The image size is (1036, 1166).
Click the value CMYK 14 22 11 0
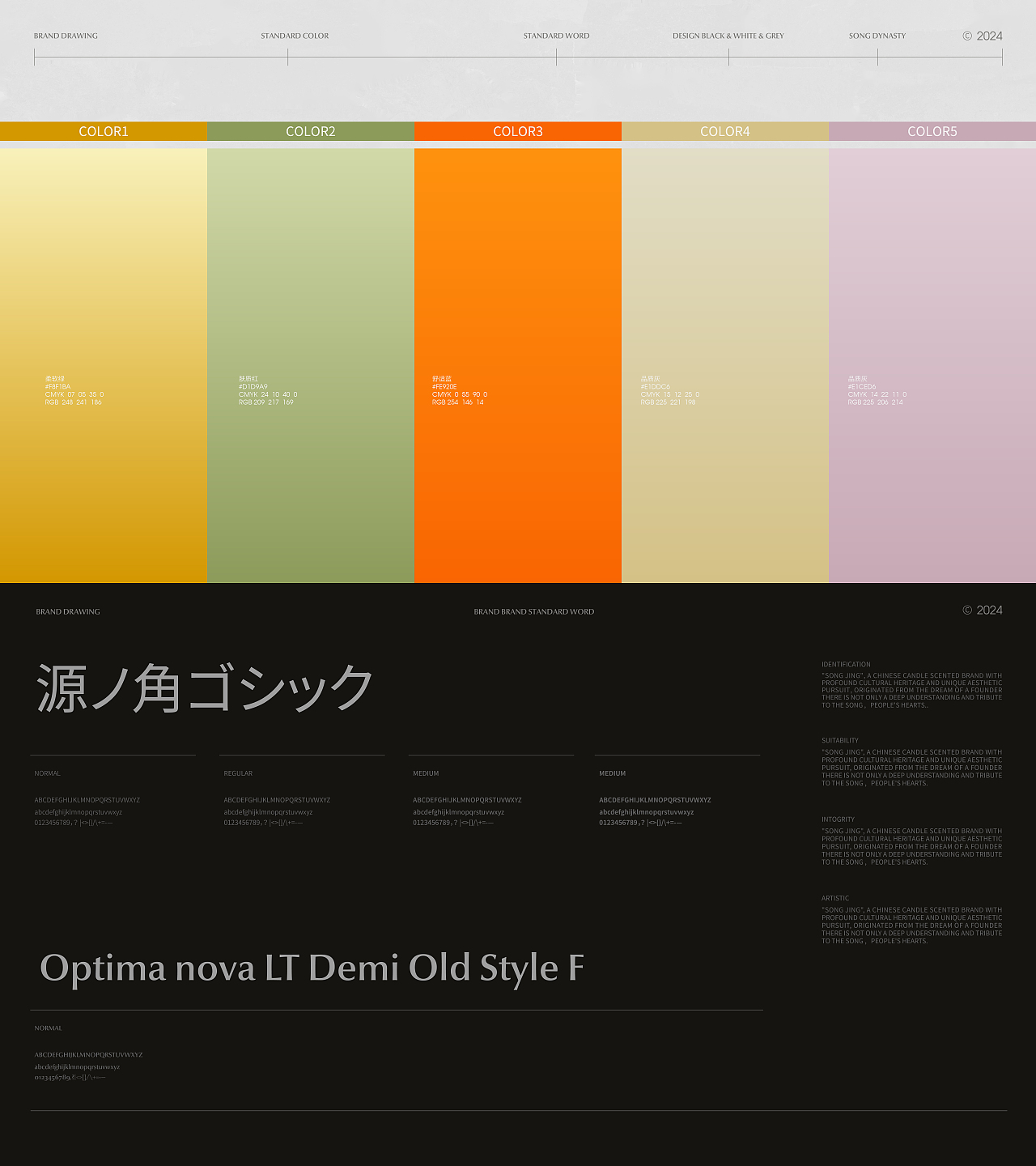(x=877, y=394)
